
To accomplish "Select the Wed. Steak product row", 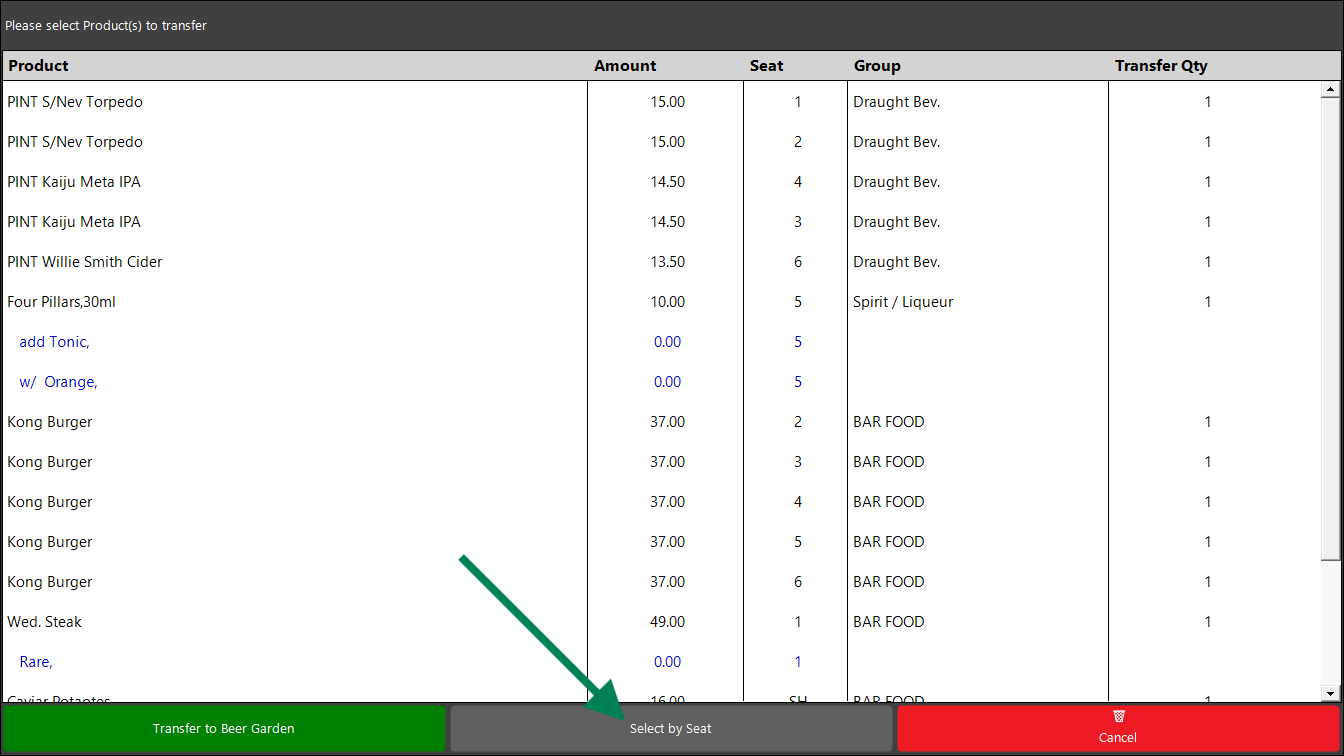I will pyautogui.click(x=661, y=622).
